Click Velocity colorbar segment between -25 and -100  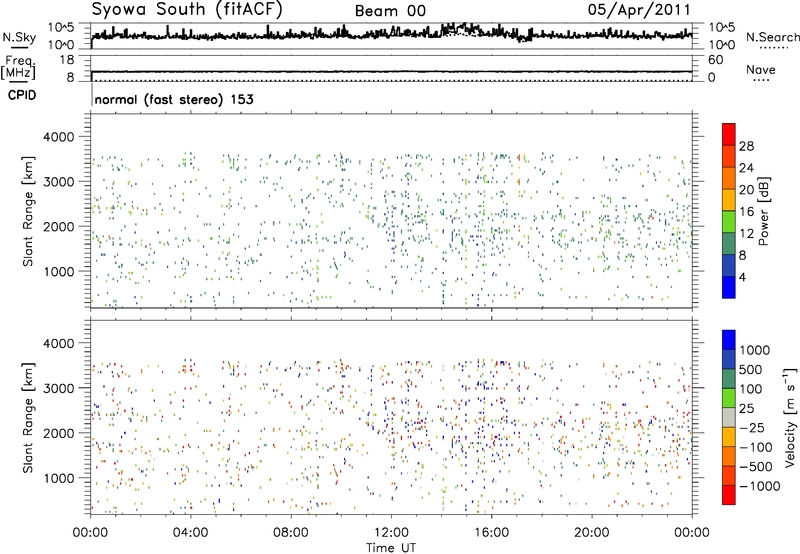pyautogui.click(x=729, y=437)
